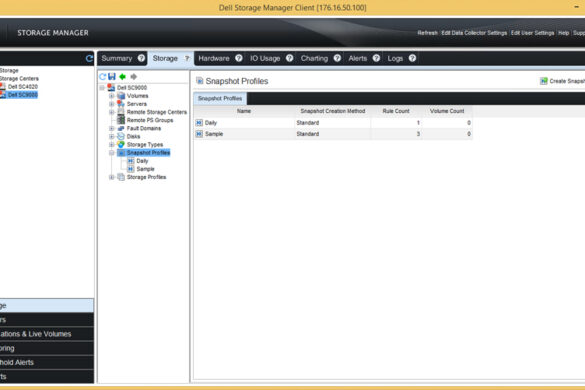Screen dimensions: 585x390
Task: Sort by the Volume Count column header
Action: (x=447, y=111)
